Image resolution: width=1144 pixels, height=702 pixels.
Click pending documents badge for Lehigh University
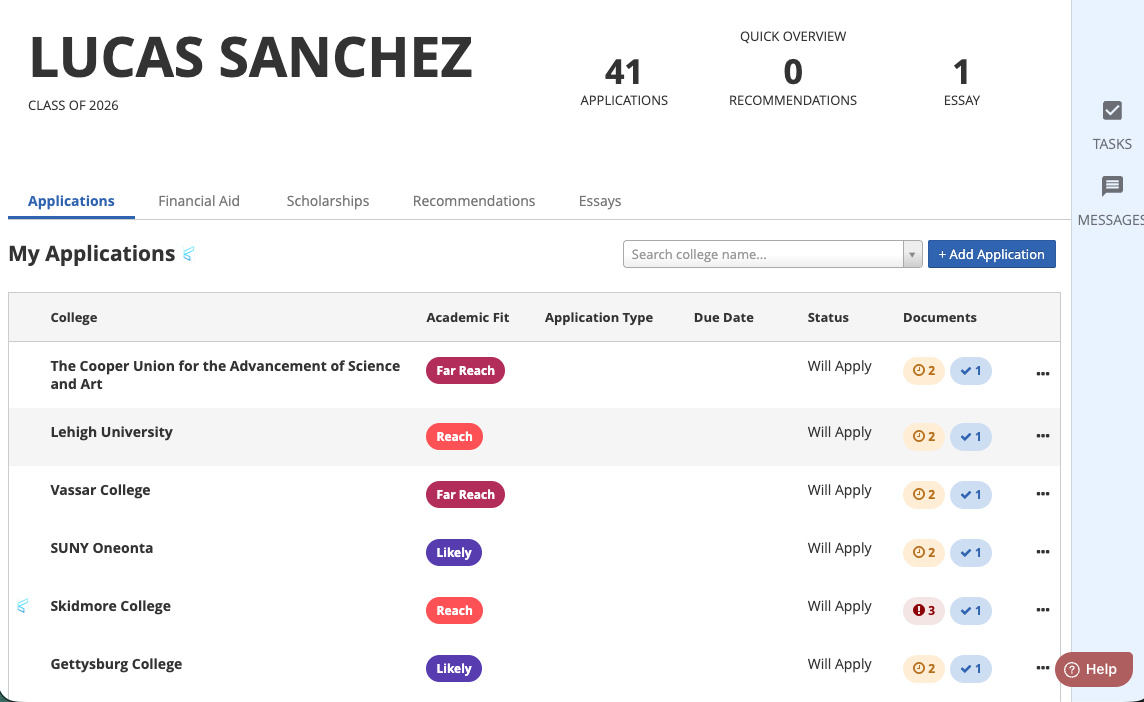[924, 436]
